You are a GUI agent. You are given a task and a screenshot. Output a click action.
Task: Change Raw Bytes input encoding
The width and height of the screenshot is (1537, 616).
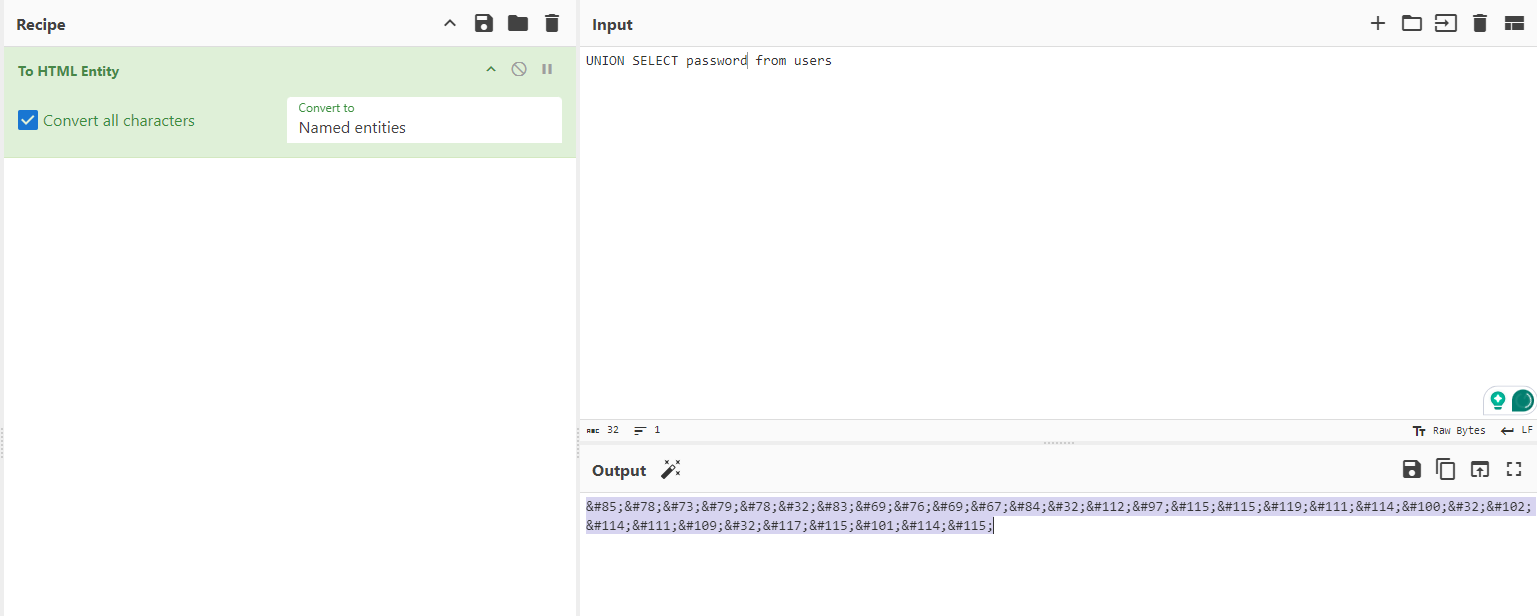[x=1449, y=430]
